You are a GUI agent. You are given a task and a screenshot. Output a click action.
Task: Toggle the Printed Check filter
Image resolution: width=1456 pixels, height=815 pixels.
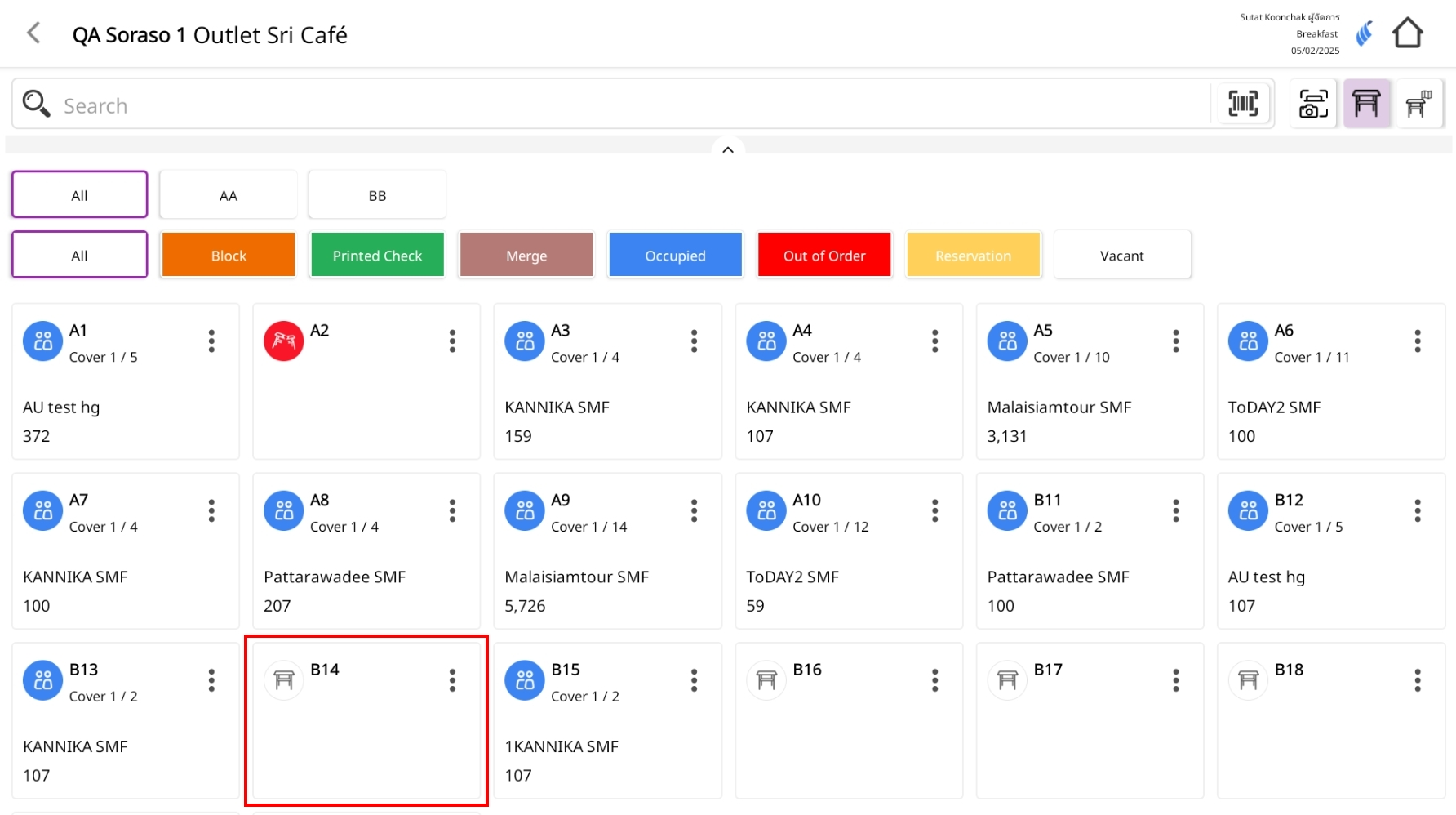(377, 256)
